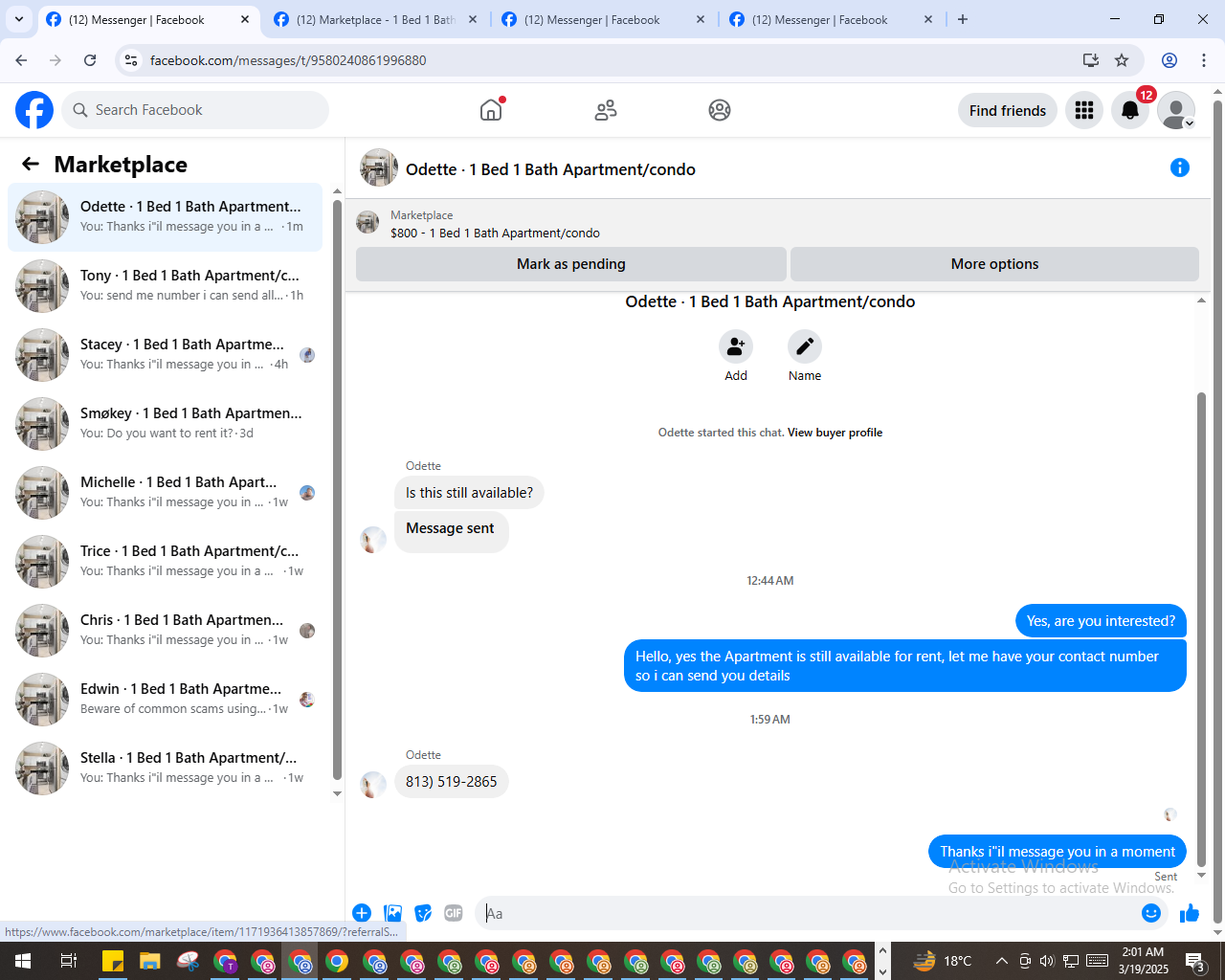Reload the page with refresh icon
The image size is (1225, 980).
pyautogui.click(x=90, y=60)
